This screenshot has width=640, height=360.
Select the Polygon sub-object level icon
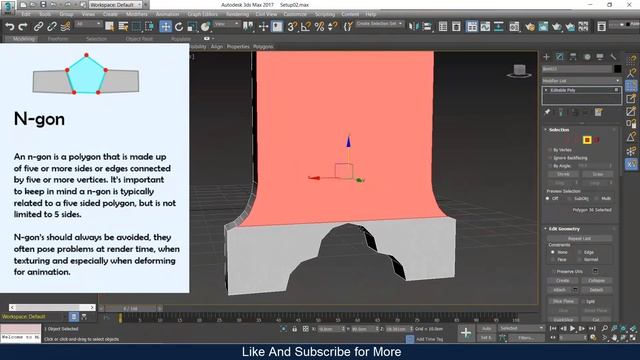pyautogui.click(x=587, y=140)
